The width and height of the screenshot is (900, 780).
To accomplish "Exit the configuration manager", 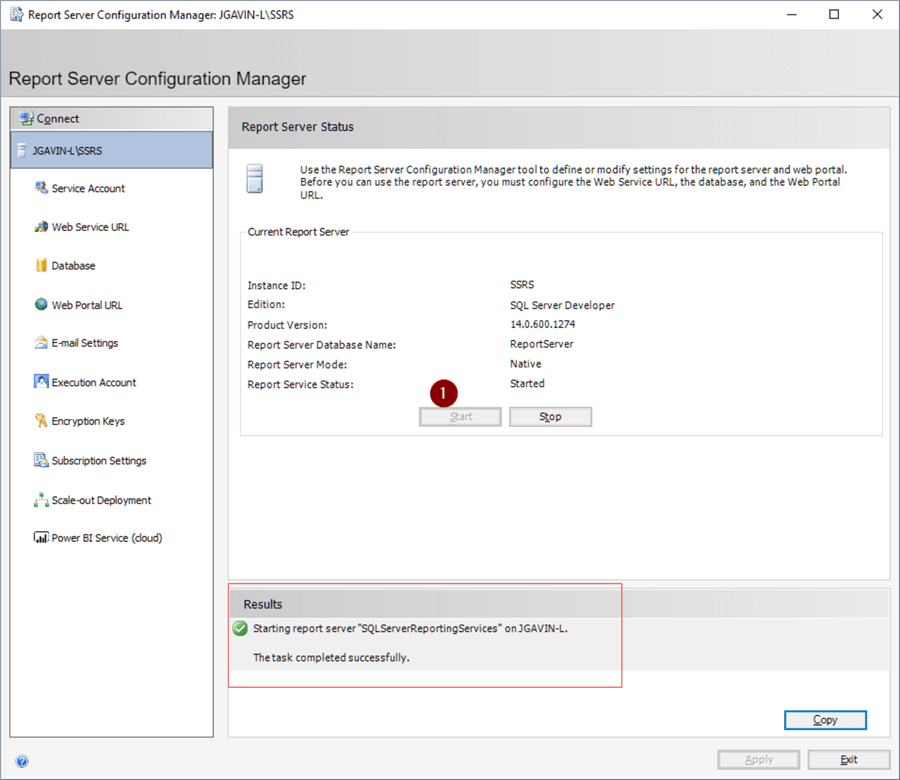I will [849, 759].
